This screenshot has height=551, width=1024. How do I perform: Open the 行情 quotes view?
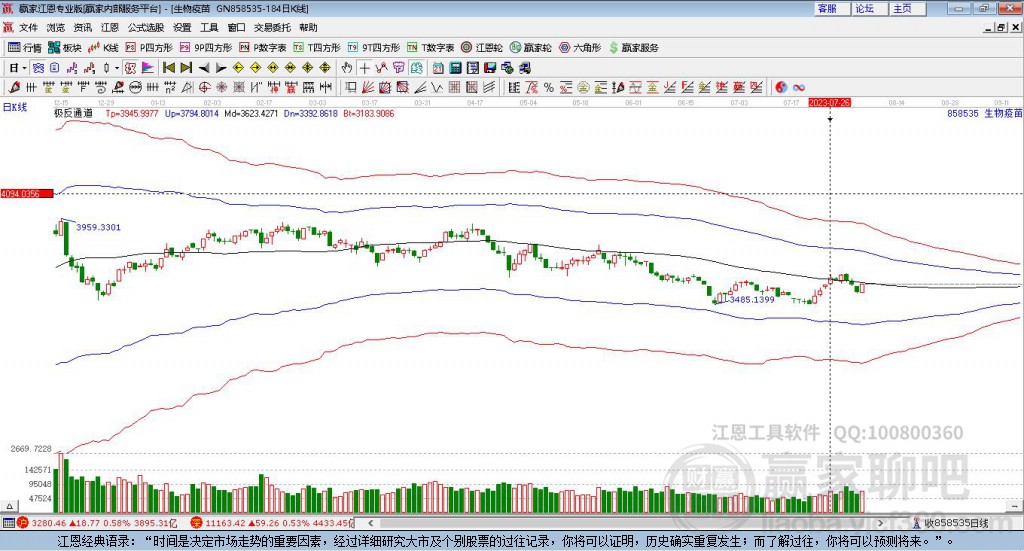pyautogui.click(x=25, y=48)
